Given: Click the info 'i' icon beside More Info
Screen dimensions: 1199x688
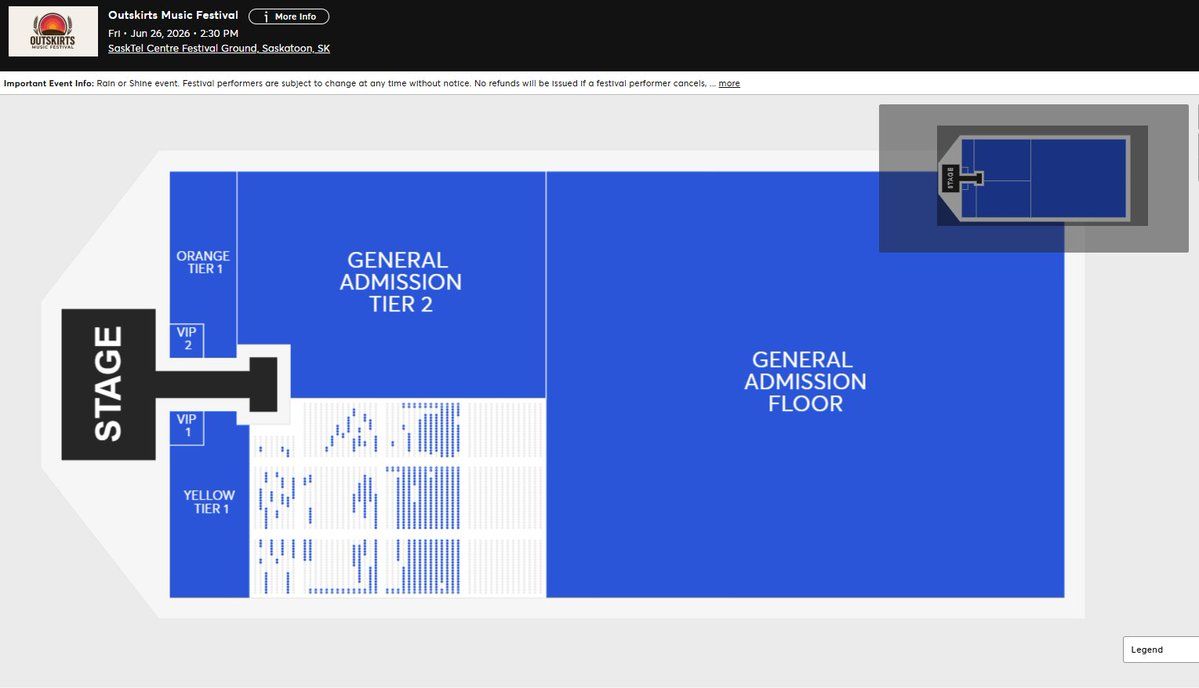Looking at the screenshot, I should [265, 17].
